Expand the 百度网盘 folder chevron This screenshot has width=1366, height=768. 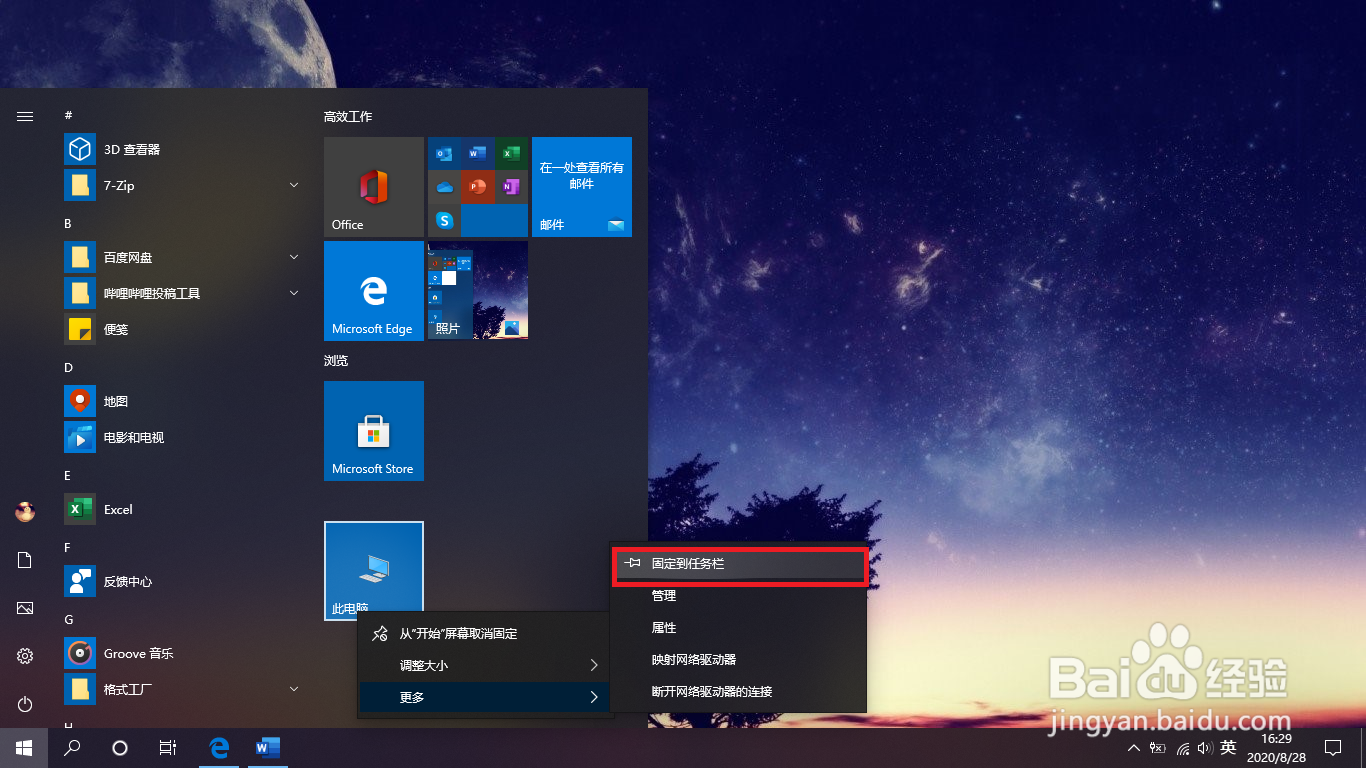(294, 257)
